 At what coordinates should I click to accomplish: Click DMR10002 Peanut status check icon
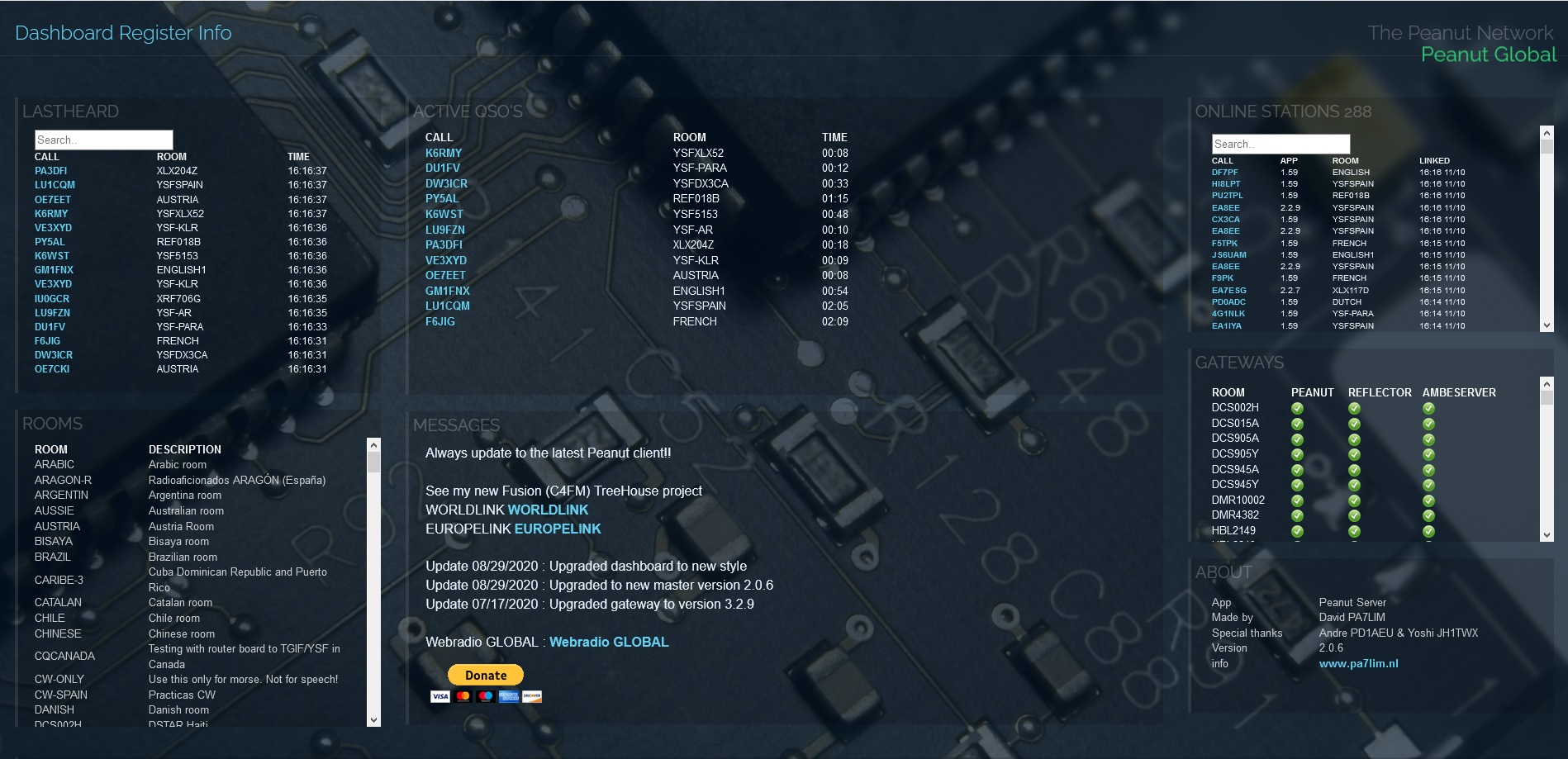pyautogui.click(x=1297, y=500)
